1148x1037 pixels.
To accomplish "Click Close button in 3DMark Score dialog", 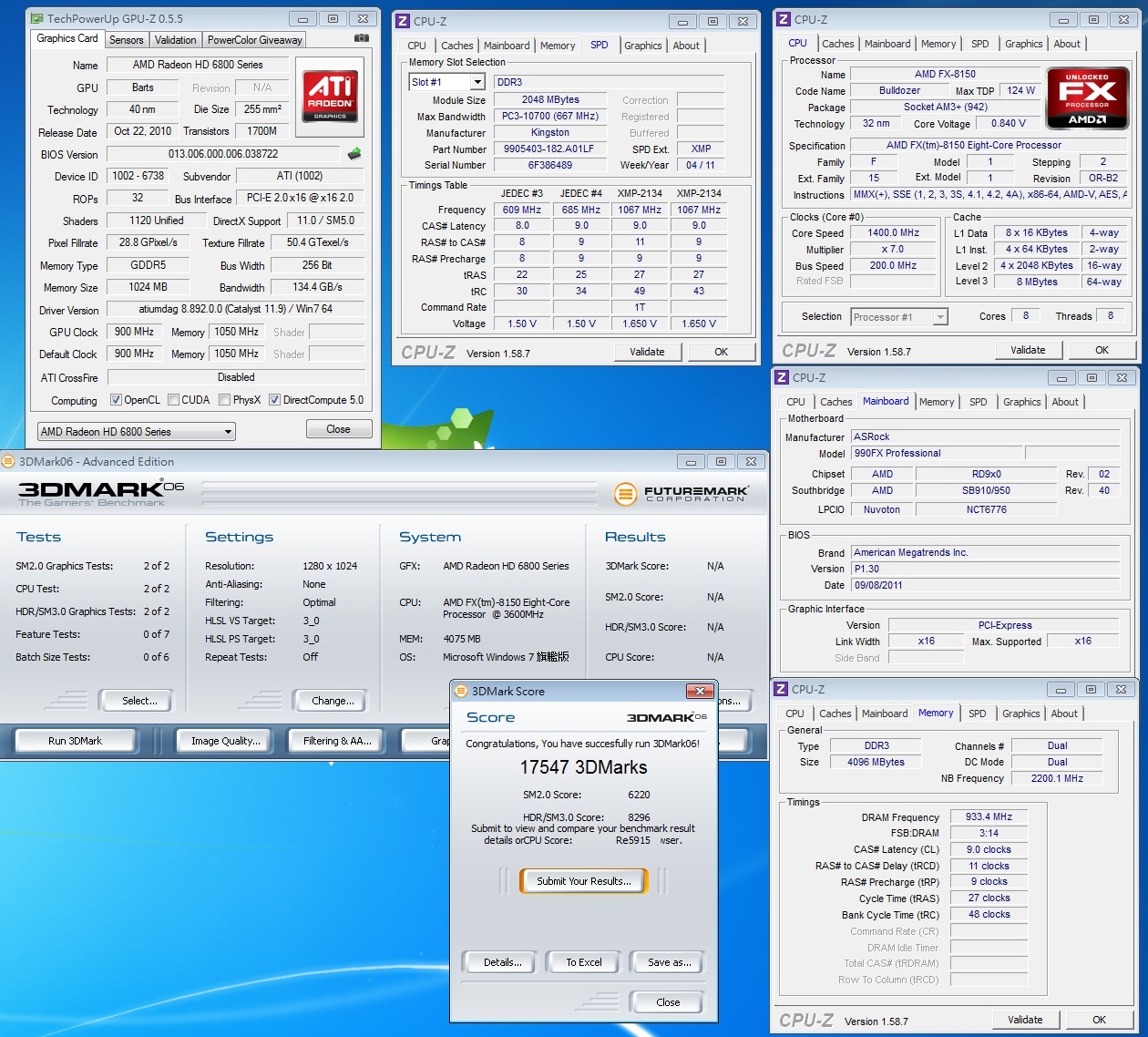I will [667, 1002].
